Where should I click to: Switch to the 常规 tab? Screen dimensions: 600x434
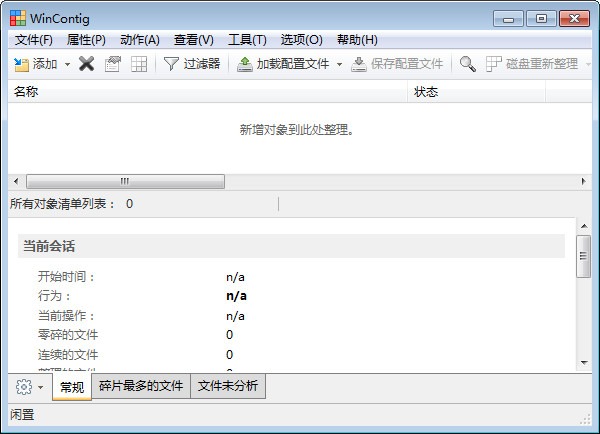coord(72,387)
